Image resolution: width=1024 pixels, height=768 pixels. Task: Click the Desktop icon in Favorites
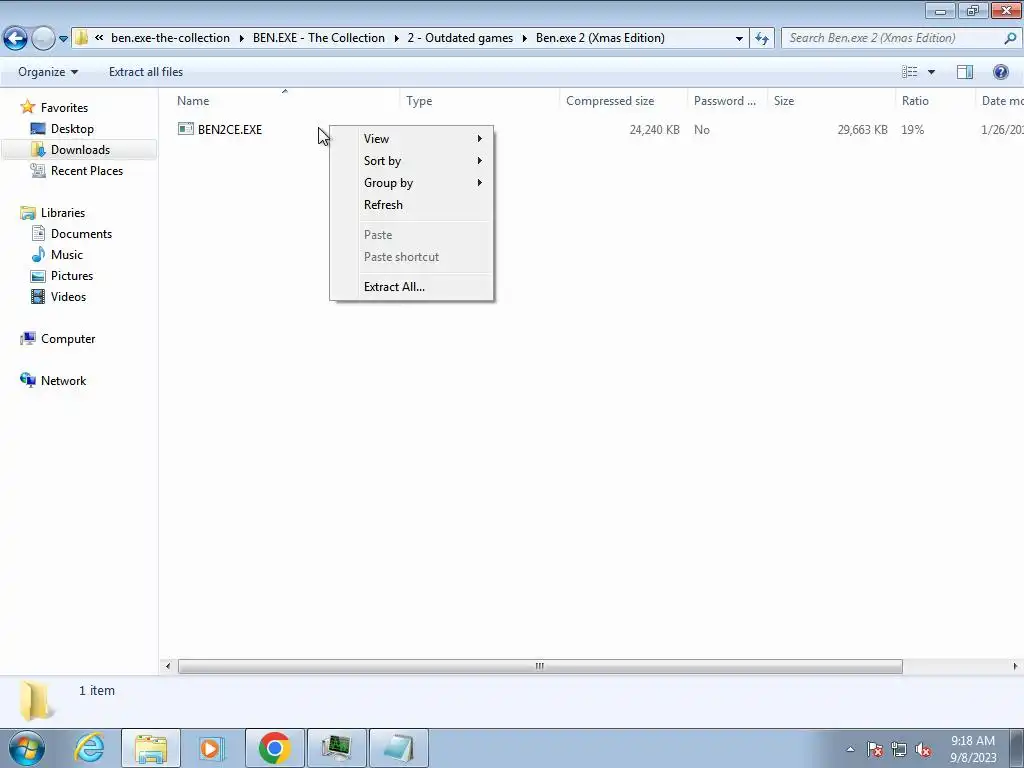point(38,129)
